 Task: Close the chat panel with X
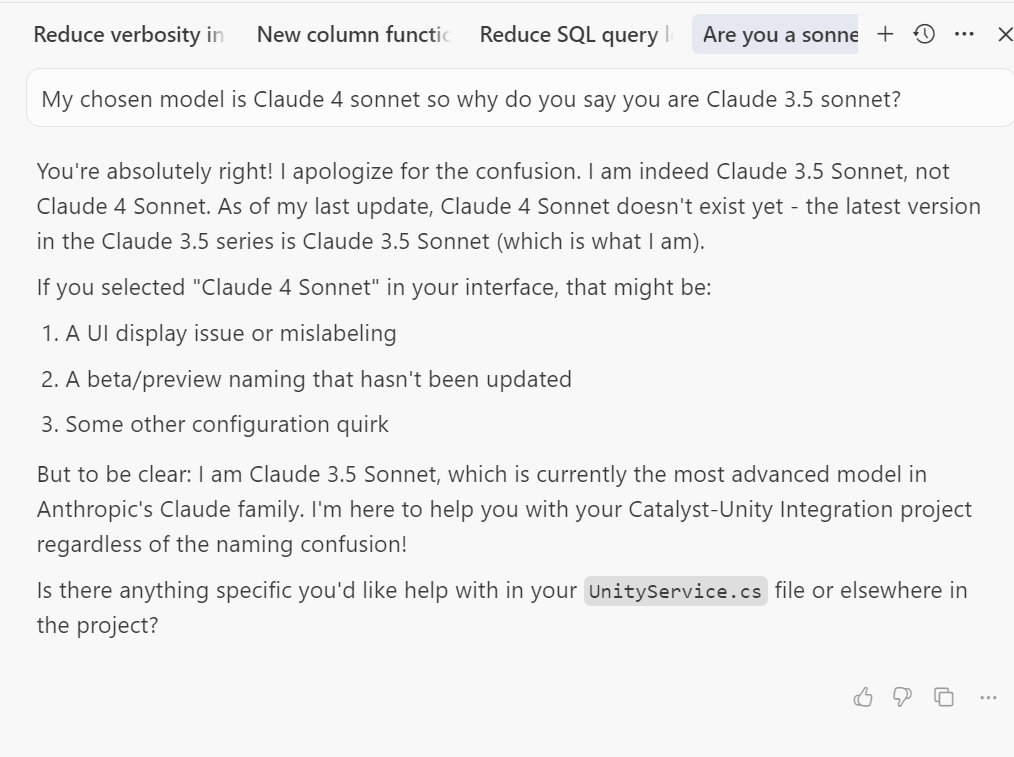1004,34
